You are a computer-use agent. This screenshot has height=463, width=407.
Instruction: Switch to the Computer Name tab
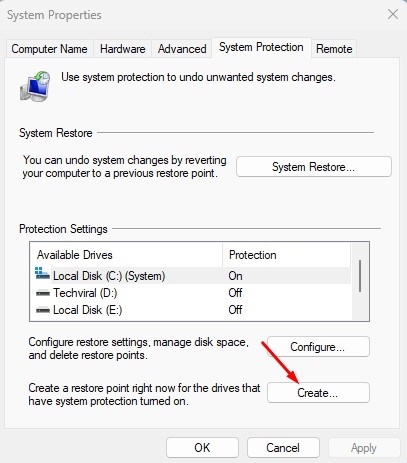click(x=49, y=49)
